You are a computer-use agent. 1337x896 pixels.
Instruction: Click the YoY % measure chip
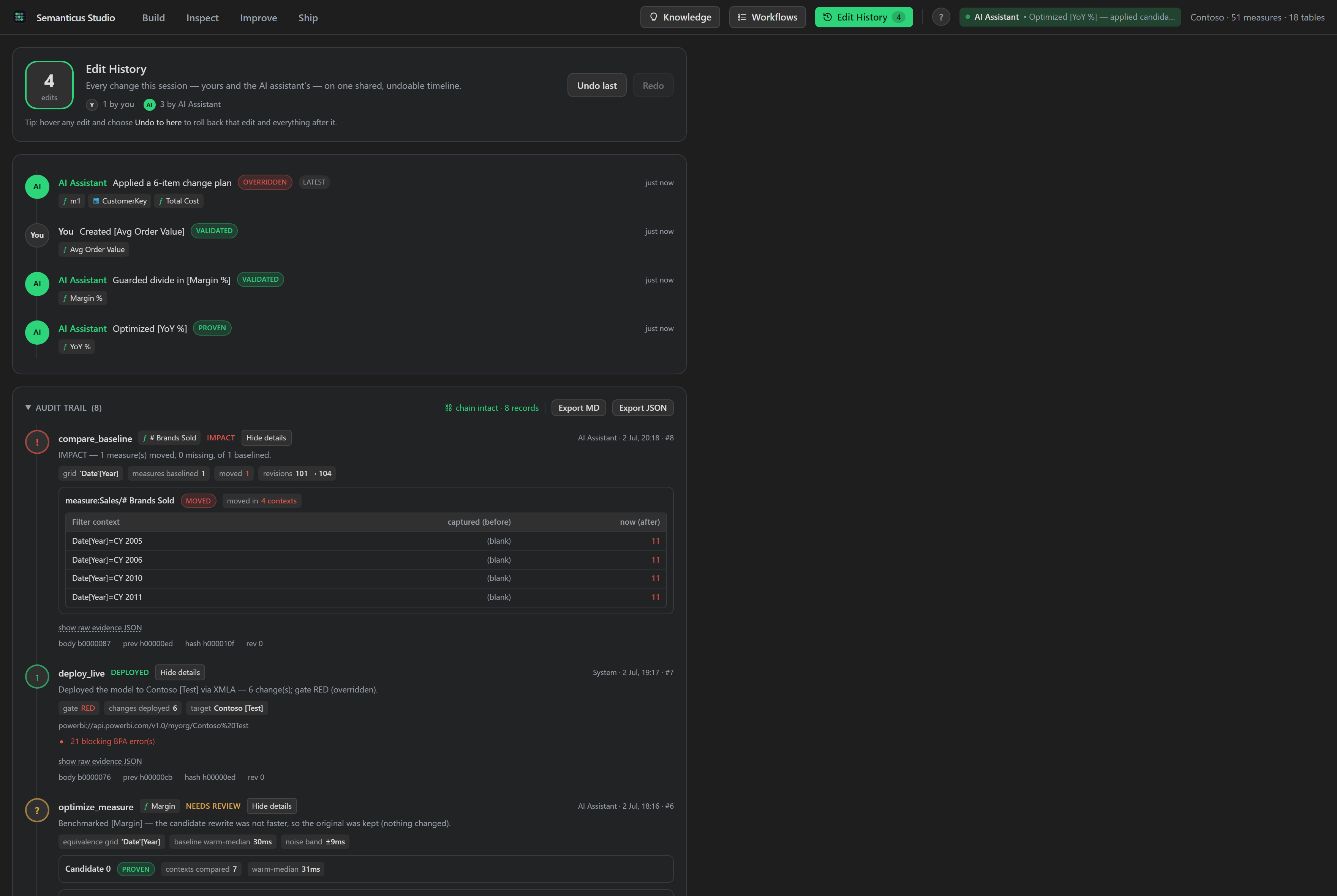point(77,347)
